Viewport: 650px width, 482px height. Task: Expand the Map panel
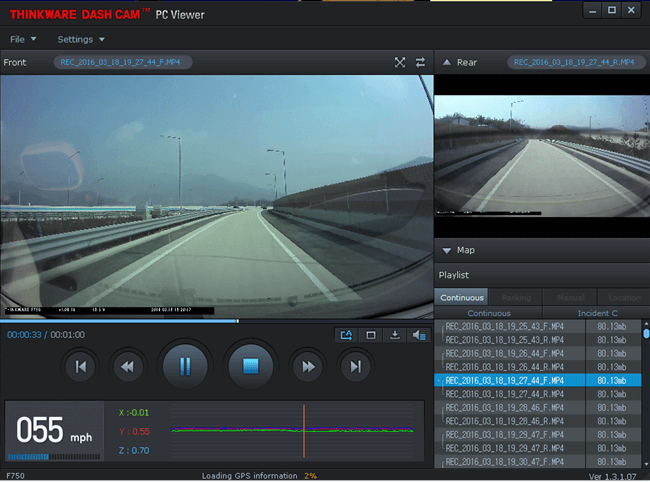click(446, 251)
